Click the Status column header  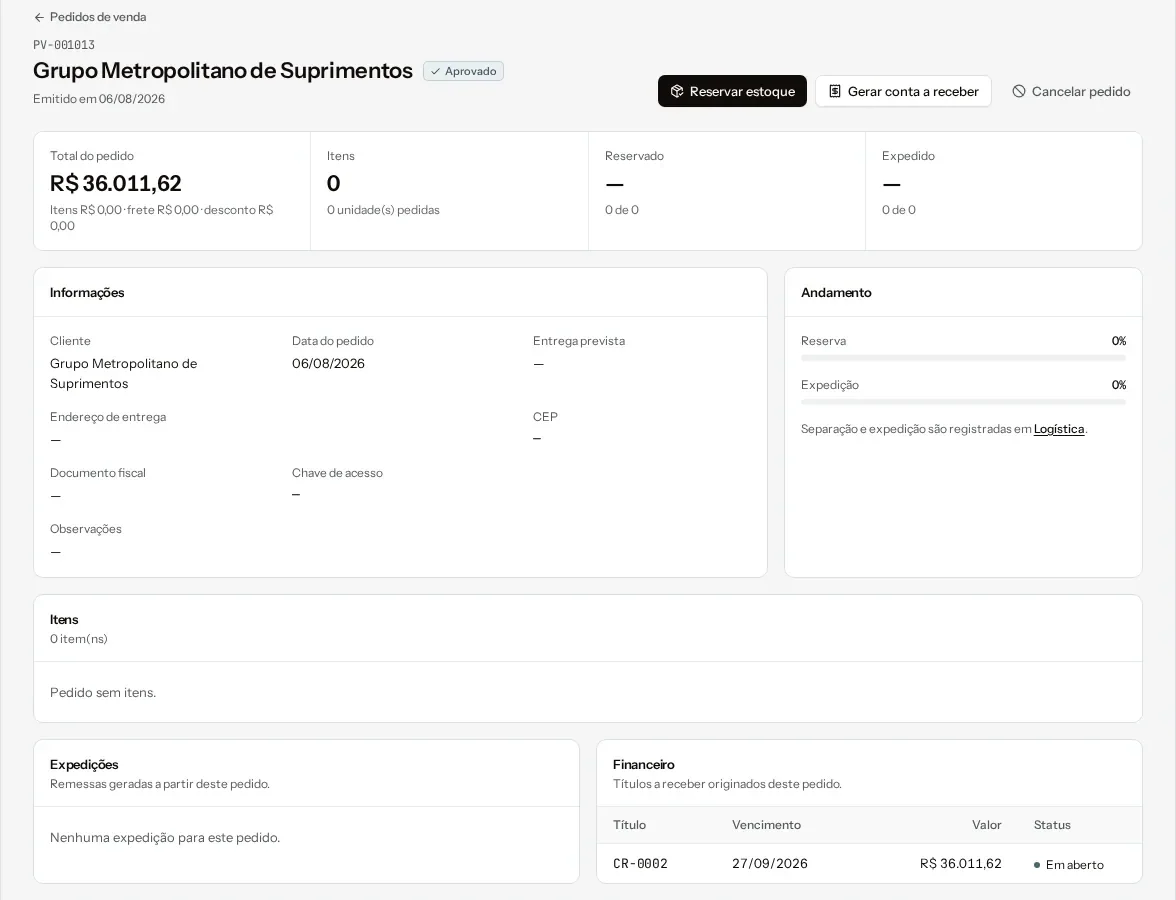pyautogui.click(x=1052, y=825)
